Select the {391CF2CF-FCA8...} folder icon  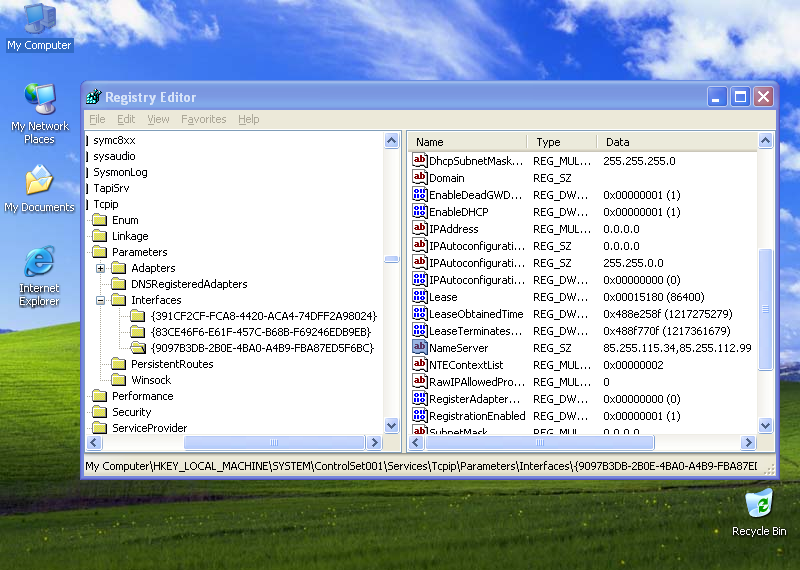pos(137,316)
